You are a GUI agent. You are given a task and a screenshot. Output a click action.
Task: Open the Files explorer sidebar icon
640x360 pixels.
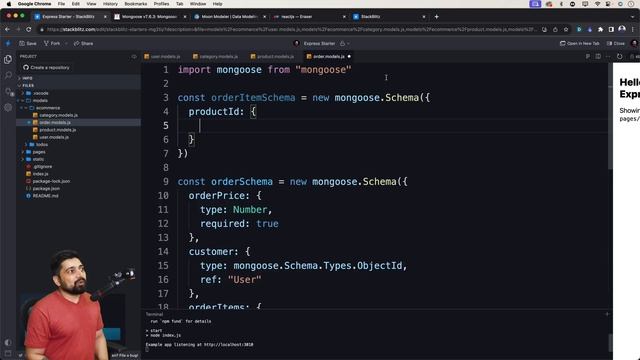tap(8, 59)
